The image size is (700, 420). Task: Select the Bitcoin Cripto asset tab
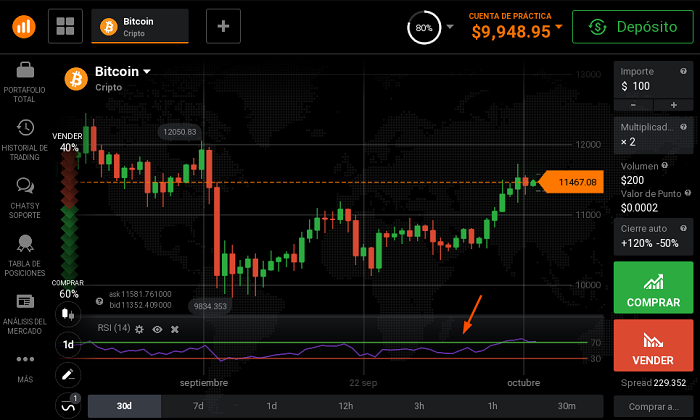(x=140, y=26)
